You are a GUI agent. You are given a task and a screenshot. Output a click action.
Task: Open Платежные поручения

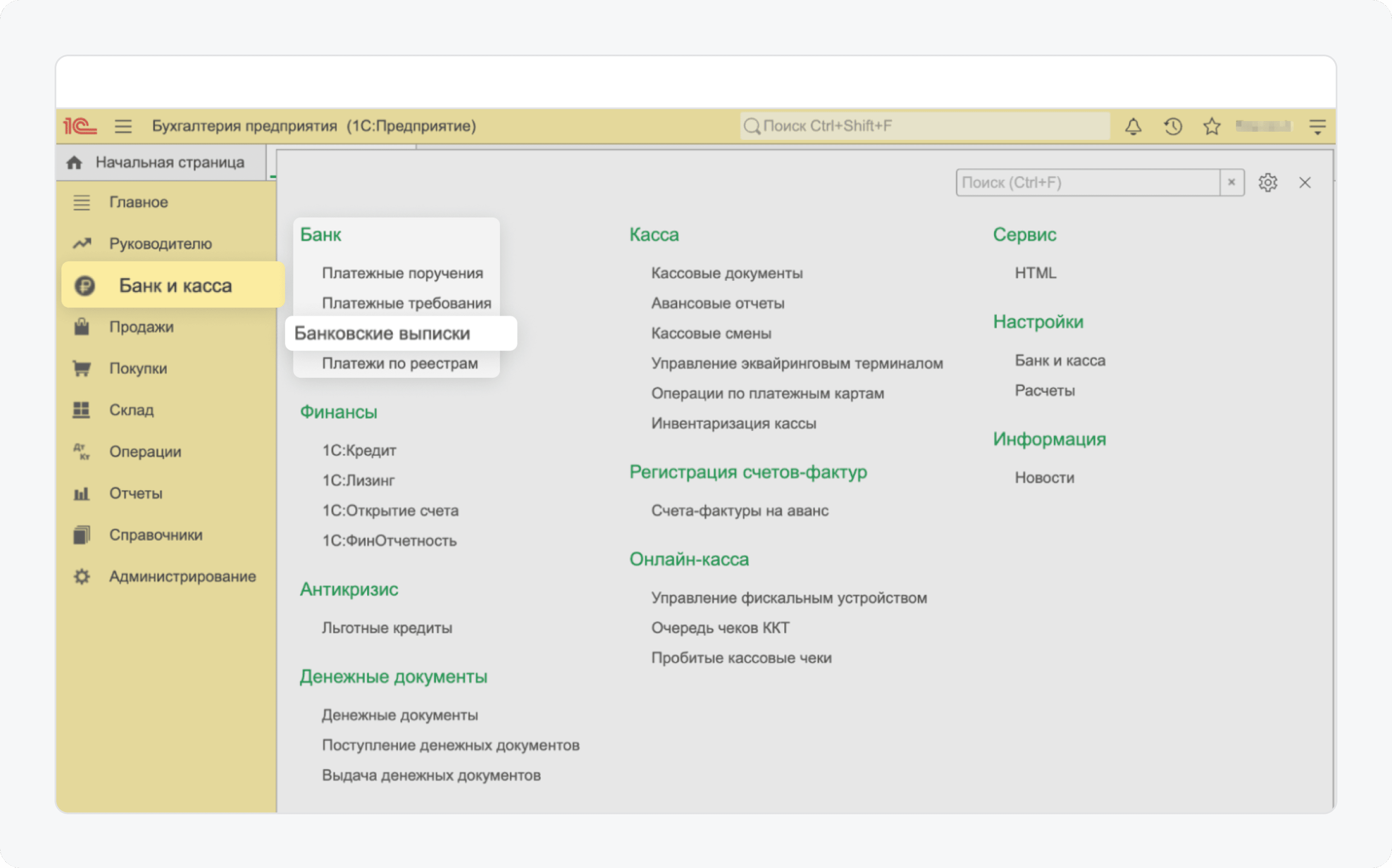click(x=402, y=273)
